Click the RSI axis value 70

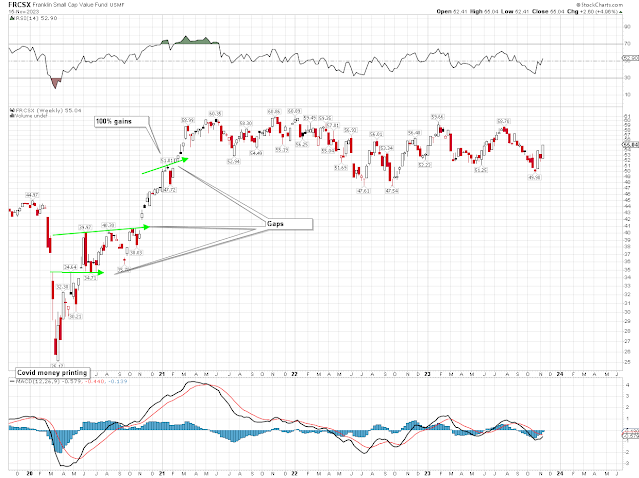[x=627, y=44]
